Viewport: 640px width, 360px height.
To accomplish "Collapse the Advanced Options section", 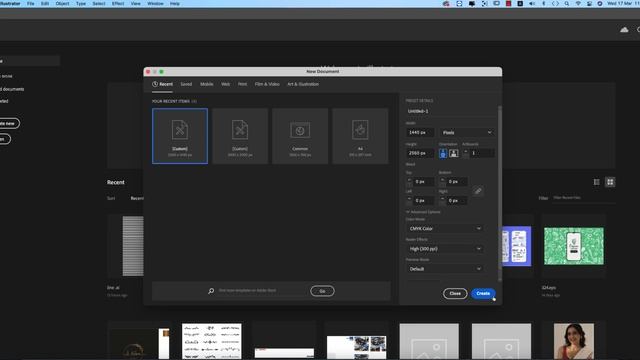I will tap(423, 212).
